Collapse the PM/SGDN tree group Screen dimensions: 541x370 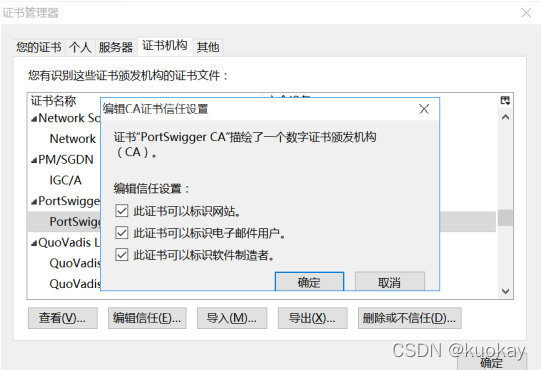[34, 160]
